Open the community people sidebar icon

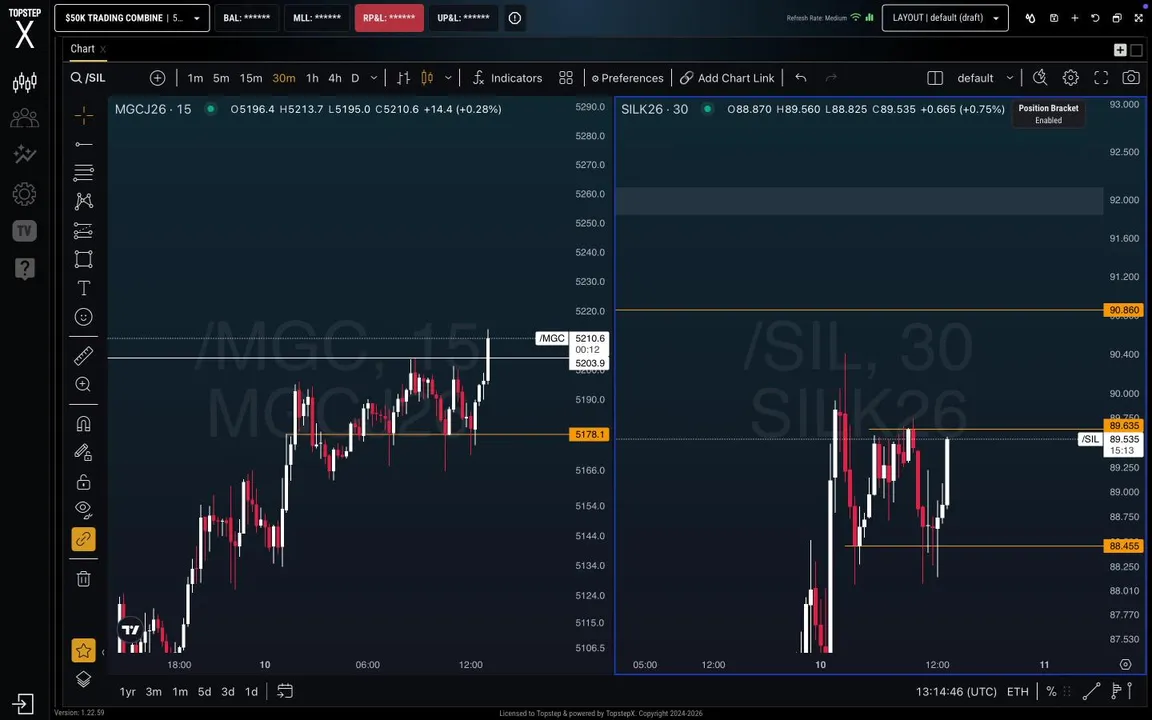pos(24,118)
